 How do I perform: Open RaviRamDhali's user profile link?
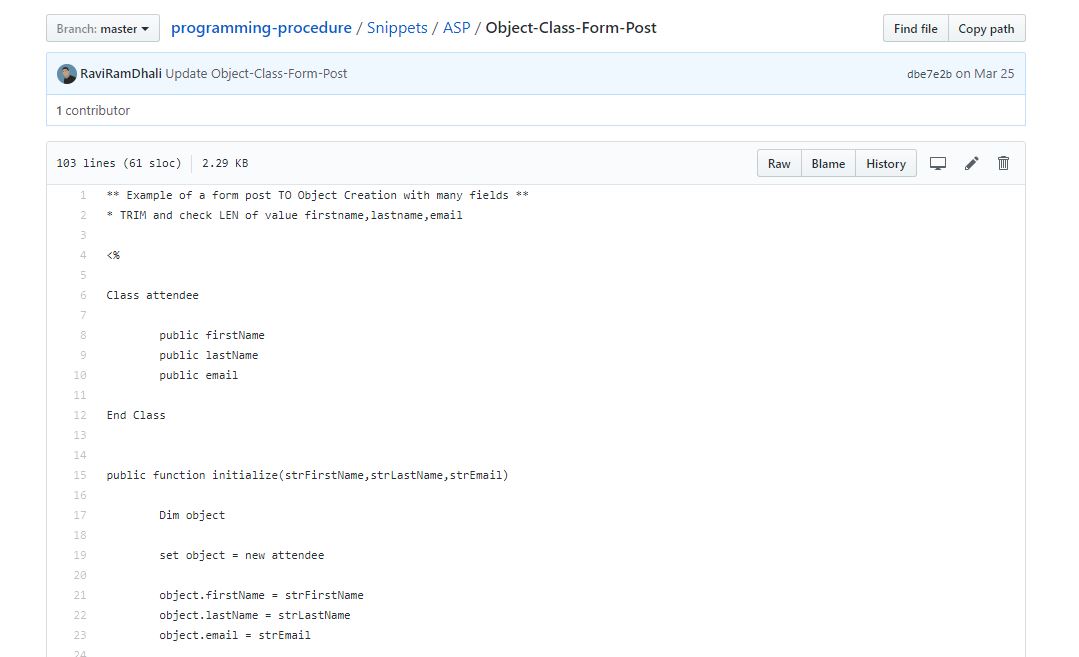pos(121,74)
